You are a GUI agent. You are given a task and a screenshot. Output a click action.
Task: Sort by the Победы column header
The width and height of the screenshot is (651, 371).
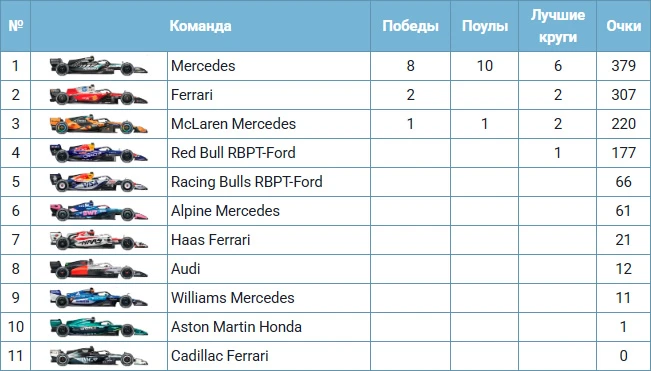pos(410,26)
